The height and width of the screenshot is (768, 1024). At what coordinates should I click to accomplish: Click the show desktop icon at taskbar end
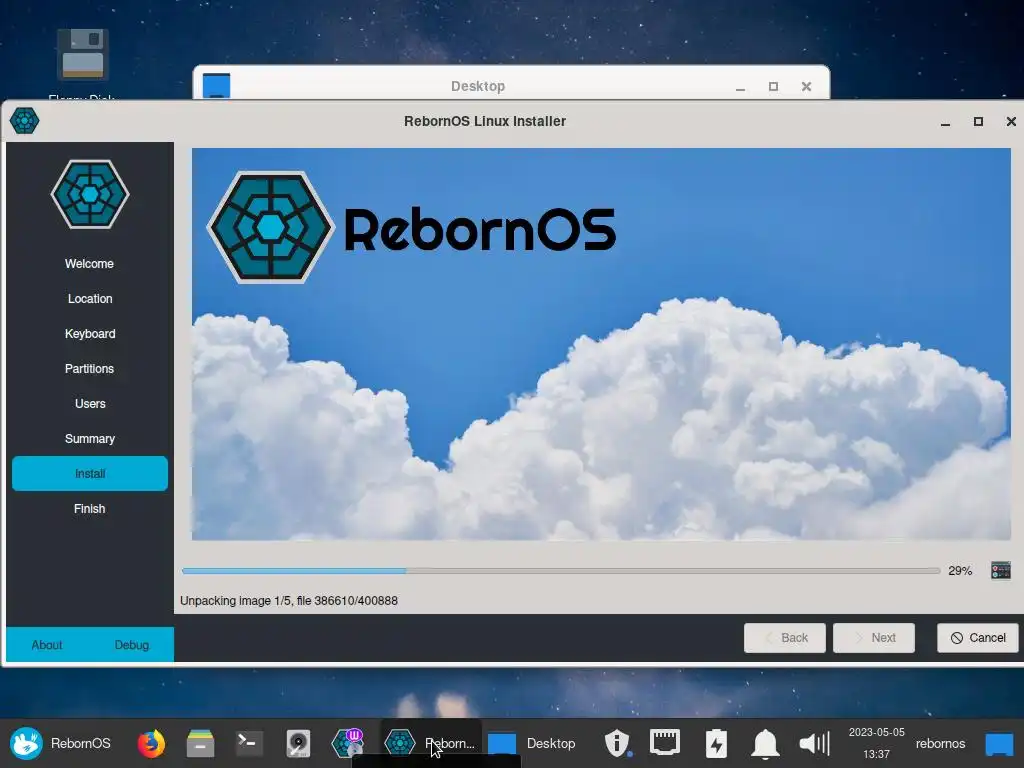click(999, 744)
